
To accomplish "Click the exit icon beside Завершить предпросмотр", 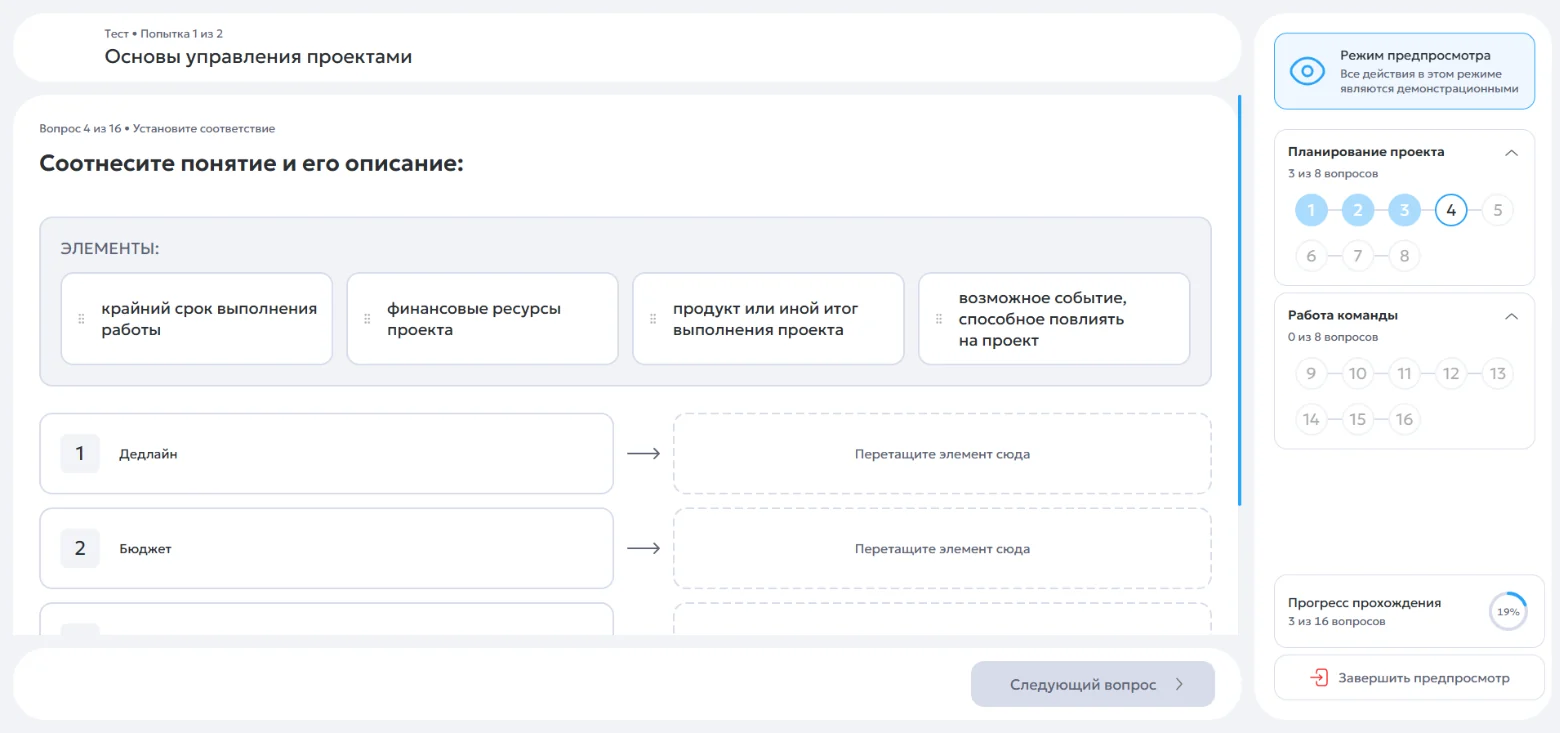I will pyautogui.click(x=1319, y=678).
